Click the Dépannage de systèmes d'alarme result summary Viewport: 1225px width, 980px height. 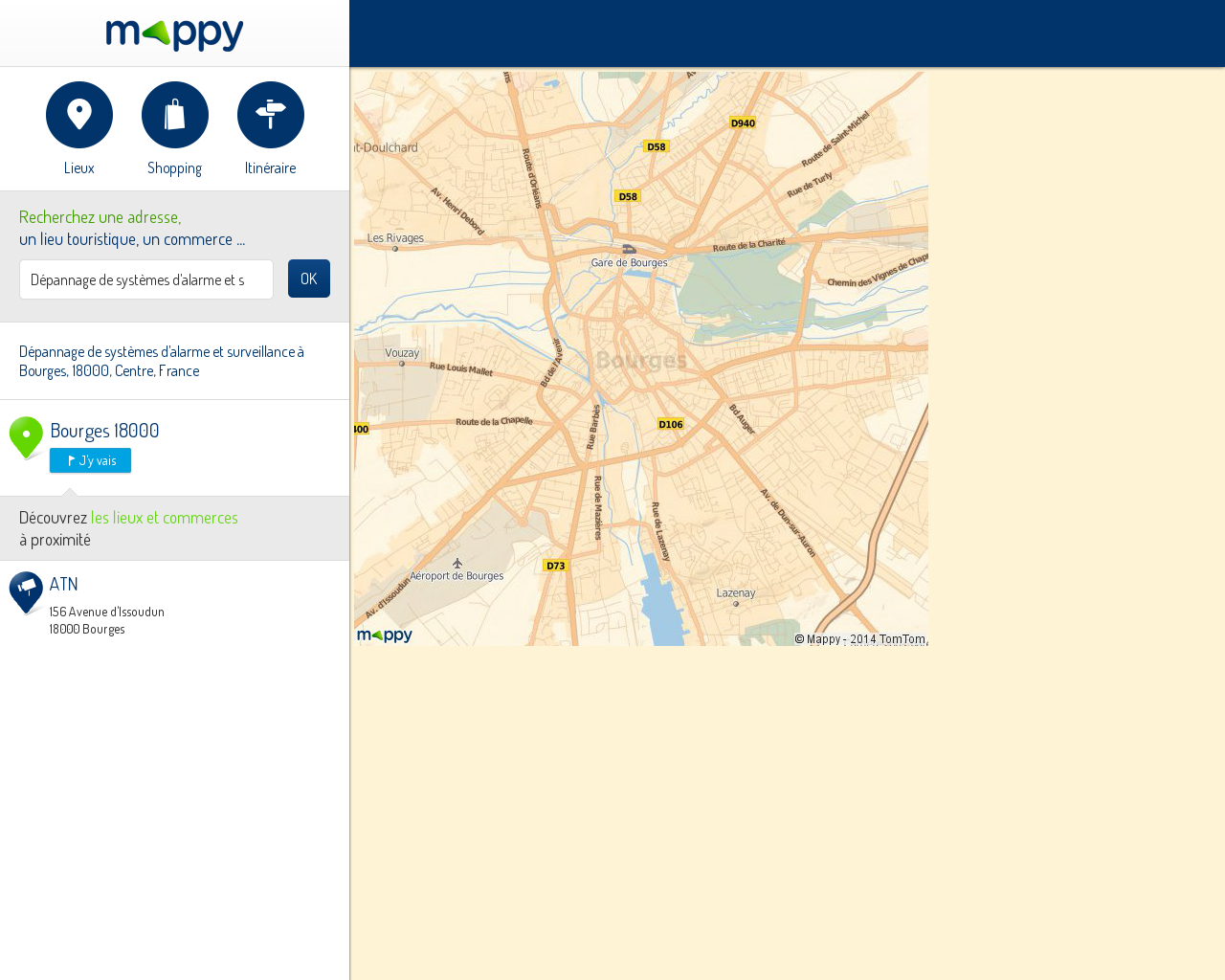point(162,361)
